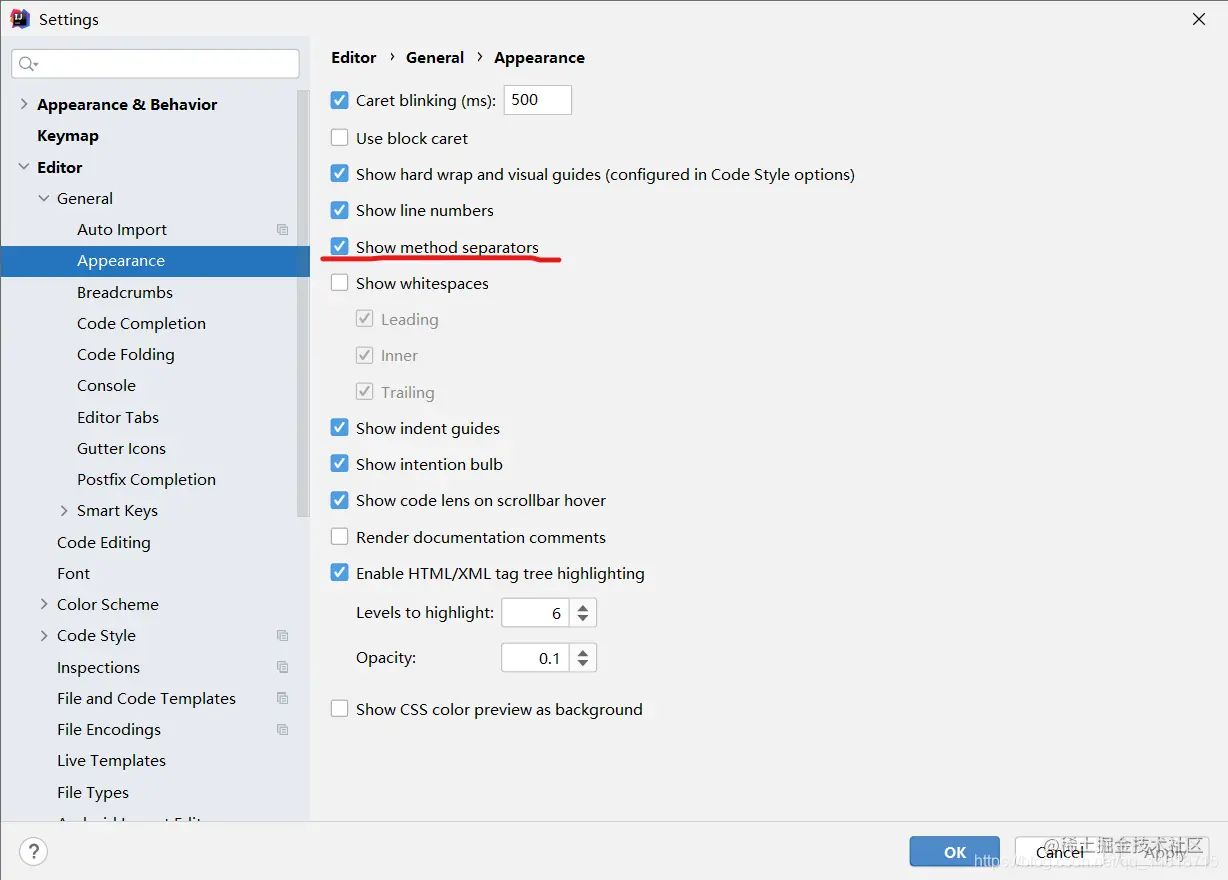The height and width of the screenshot is (880, 1228).
Task: Open Gutter Icons settings
Action: 121,448
